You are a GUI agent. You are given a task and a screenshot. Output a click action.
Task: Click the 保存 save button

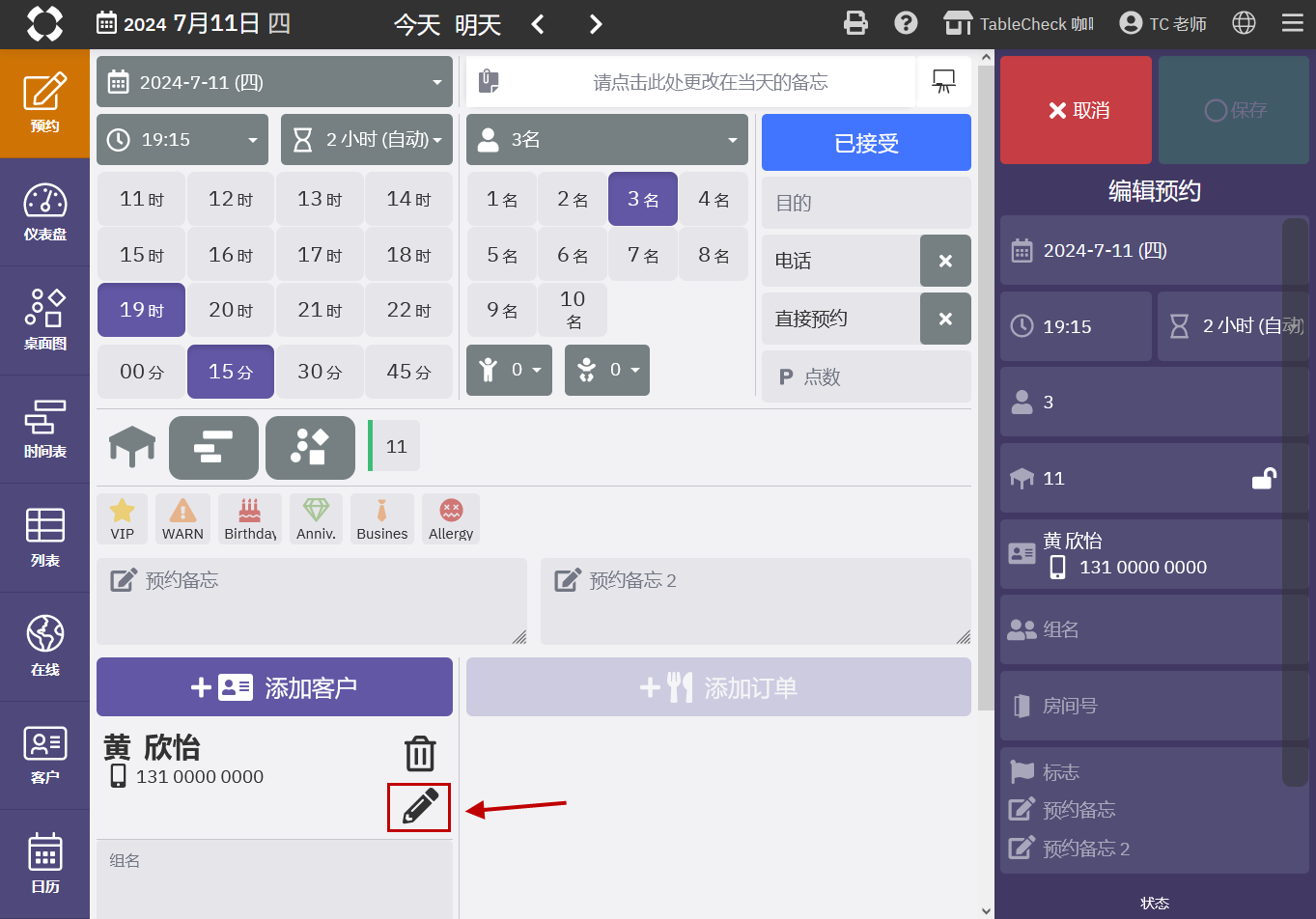point(1234,110)
